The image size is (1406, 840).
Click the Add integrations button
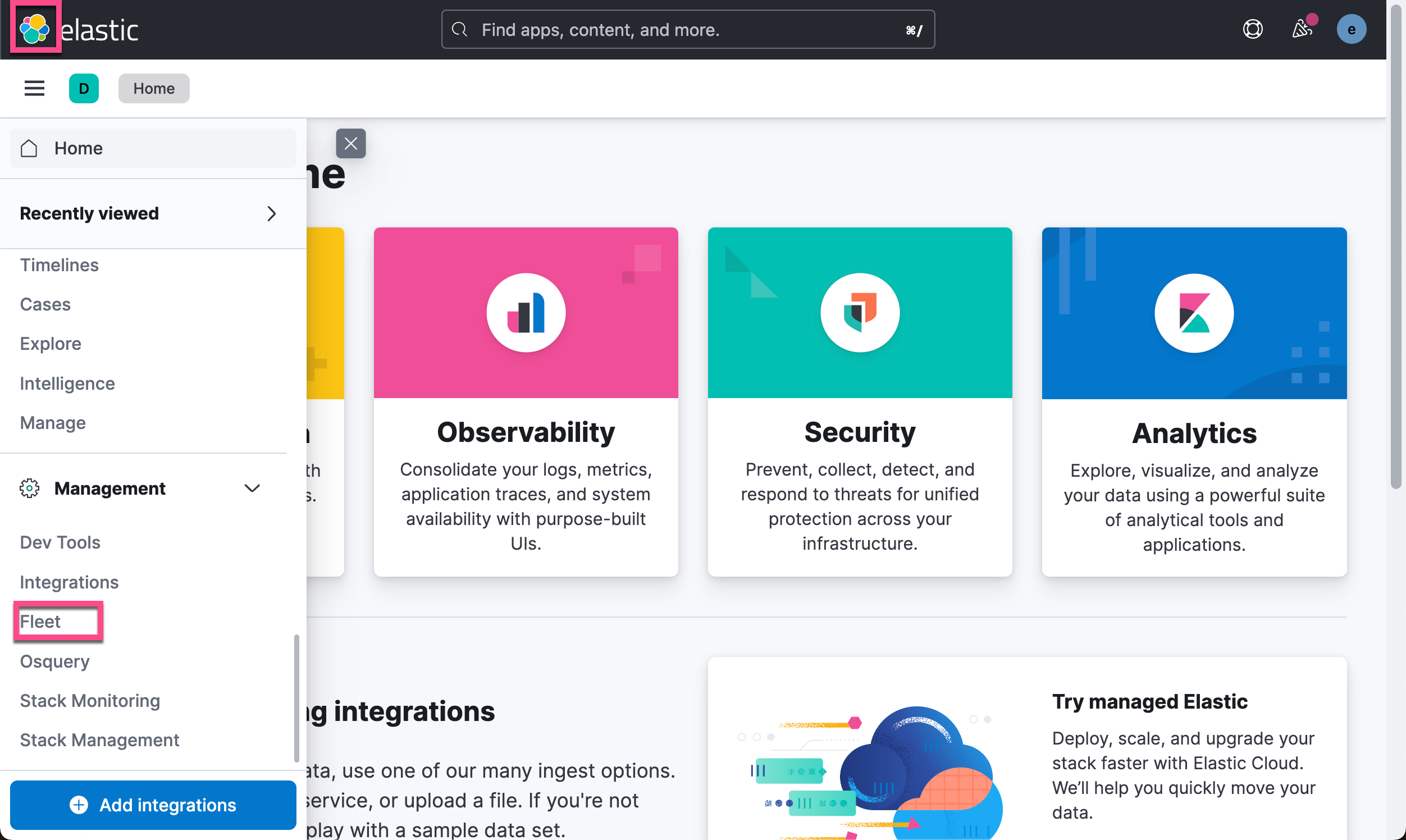click(x=153, y=804)
